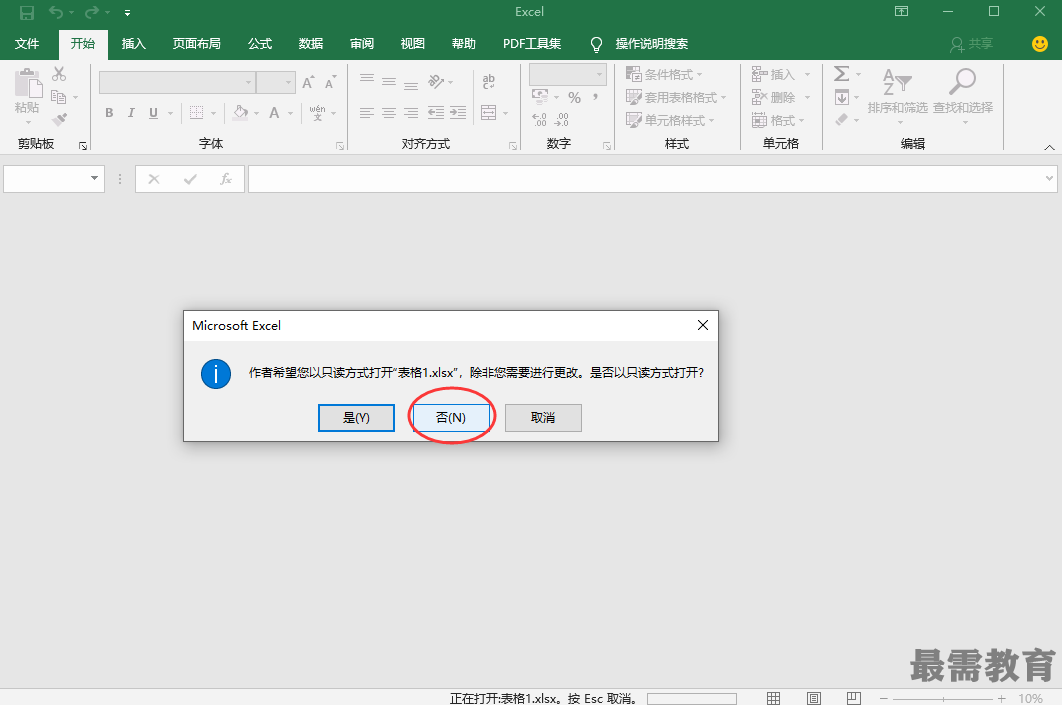Image resolution: width=1062 pixels, height=705 pixels.
Task: Click the 取消 dialog button
Action: point(543,418)
